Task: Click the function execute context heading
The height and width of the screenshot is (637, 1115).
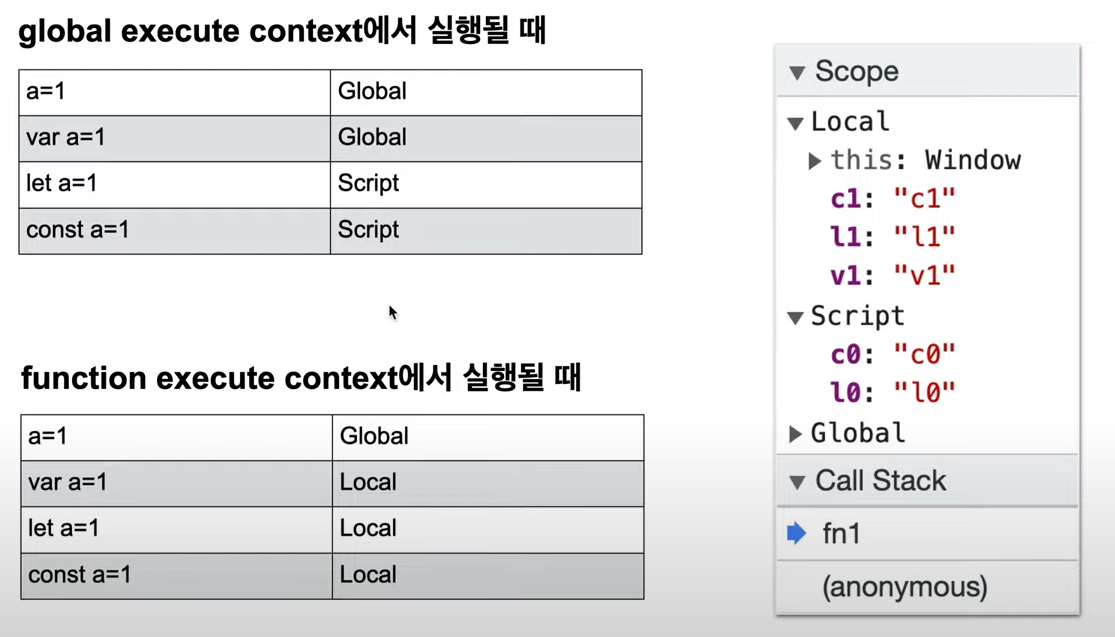Action: [301, 378]
